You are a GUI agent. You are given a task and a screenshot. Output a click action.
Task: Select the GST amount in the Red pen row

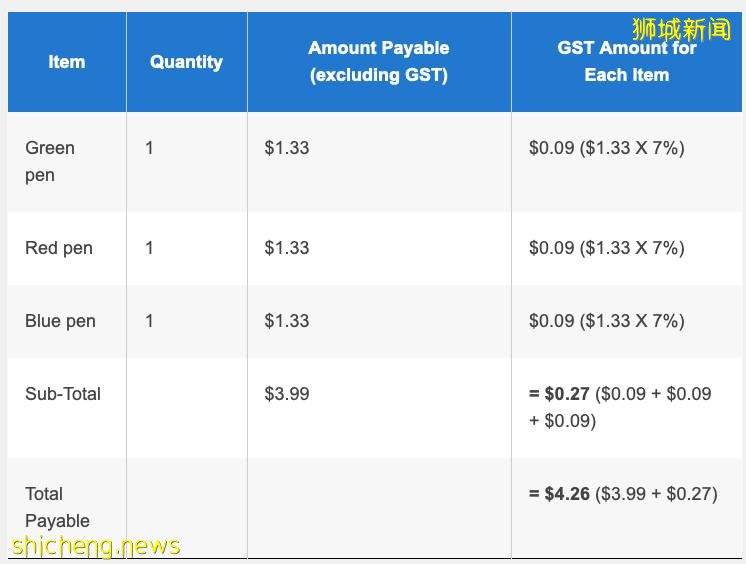[x=606, y=248]
